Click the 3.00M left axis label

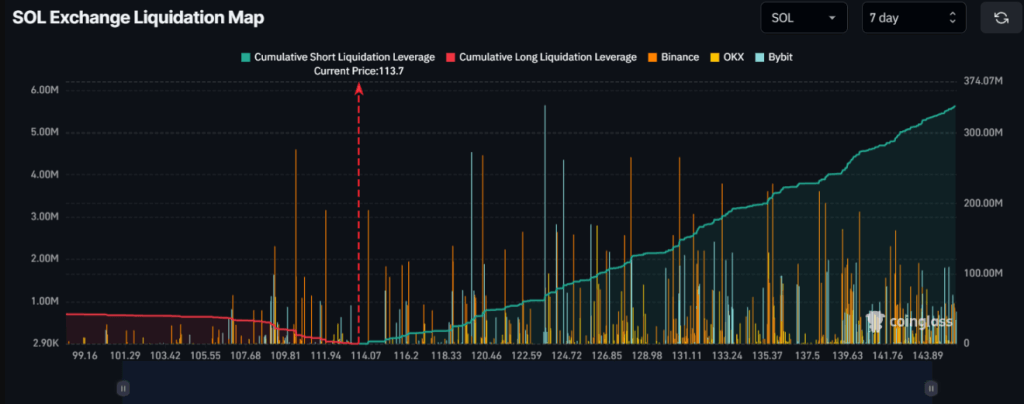click(x=44, y=217)
